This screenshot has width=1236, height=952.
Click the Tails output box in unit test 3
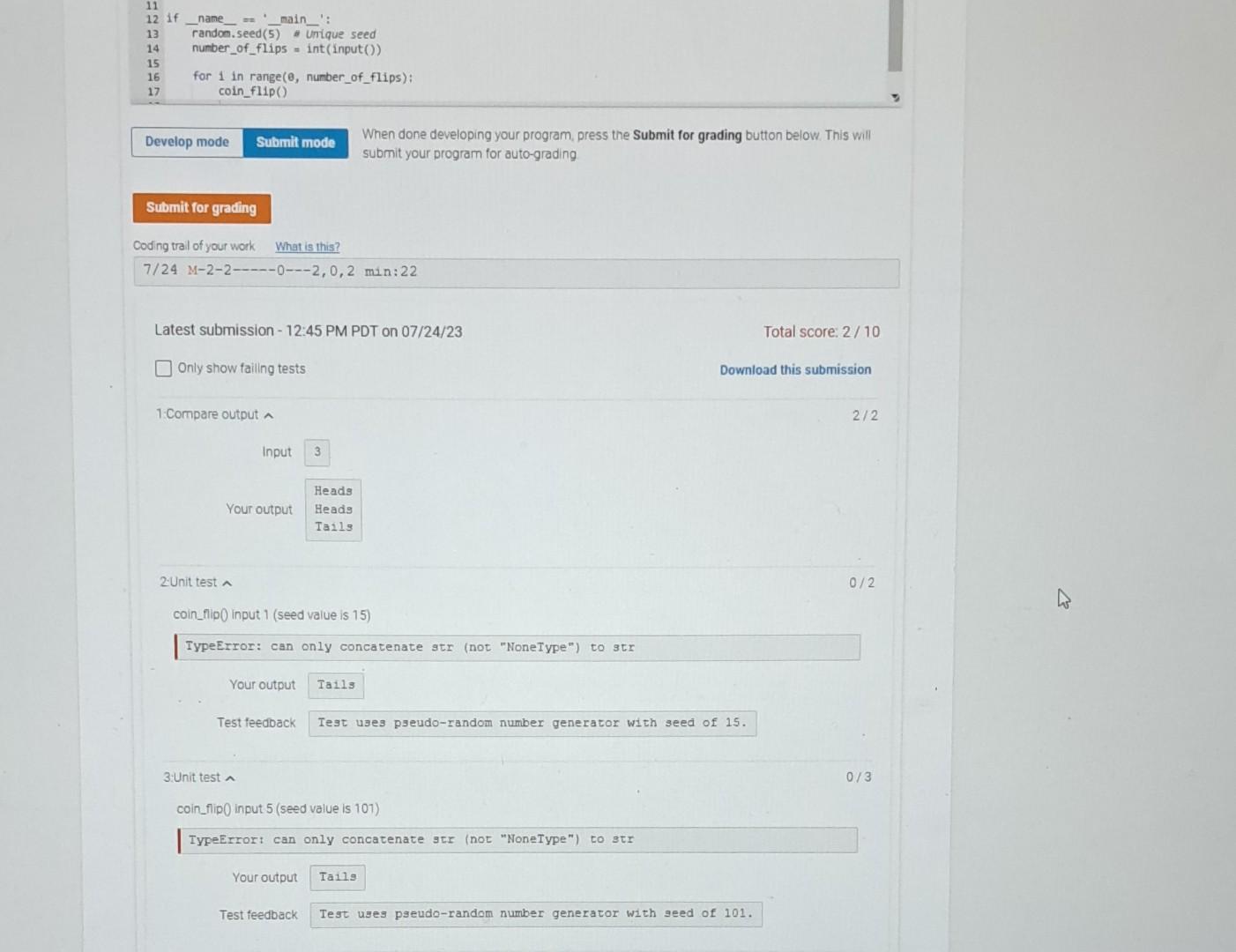tap(337, 876)
